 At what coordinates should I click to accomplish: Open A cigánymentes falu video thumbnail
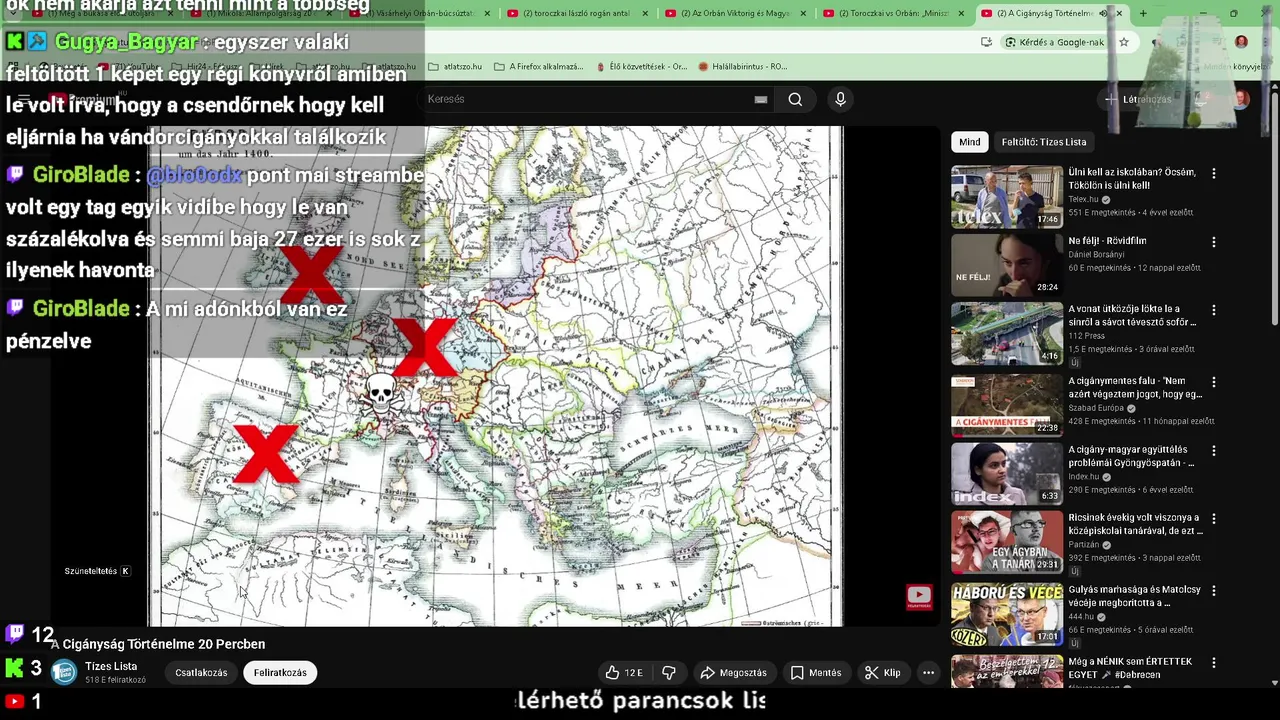click(1006, 405)
